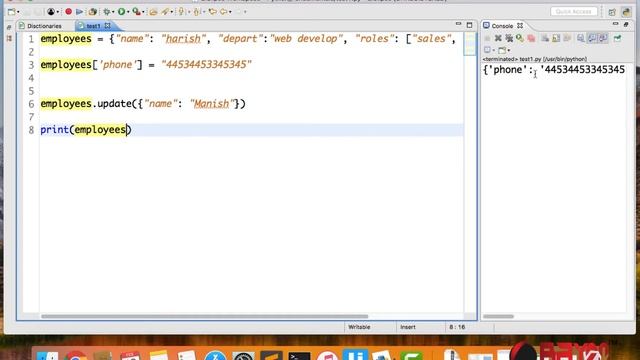Viewport: 640px width, 360px height.
Task: Expand the New wizard dropdown arrow
Action: (x=18, y=12)
